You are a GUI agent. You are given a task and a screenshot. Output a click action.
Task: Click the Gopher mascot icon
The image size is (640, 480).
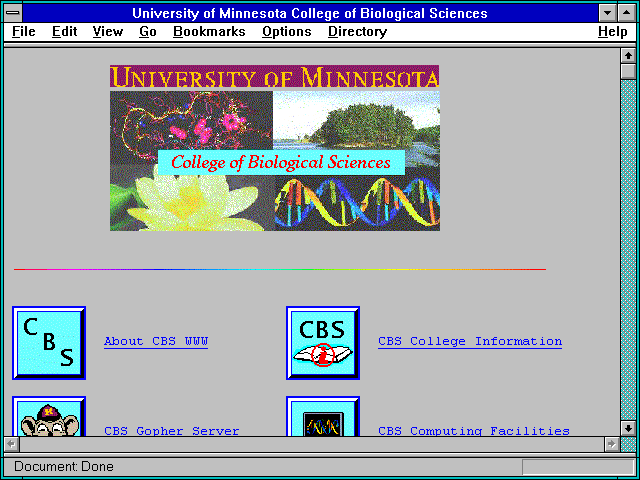(49, 416)
